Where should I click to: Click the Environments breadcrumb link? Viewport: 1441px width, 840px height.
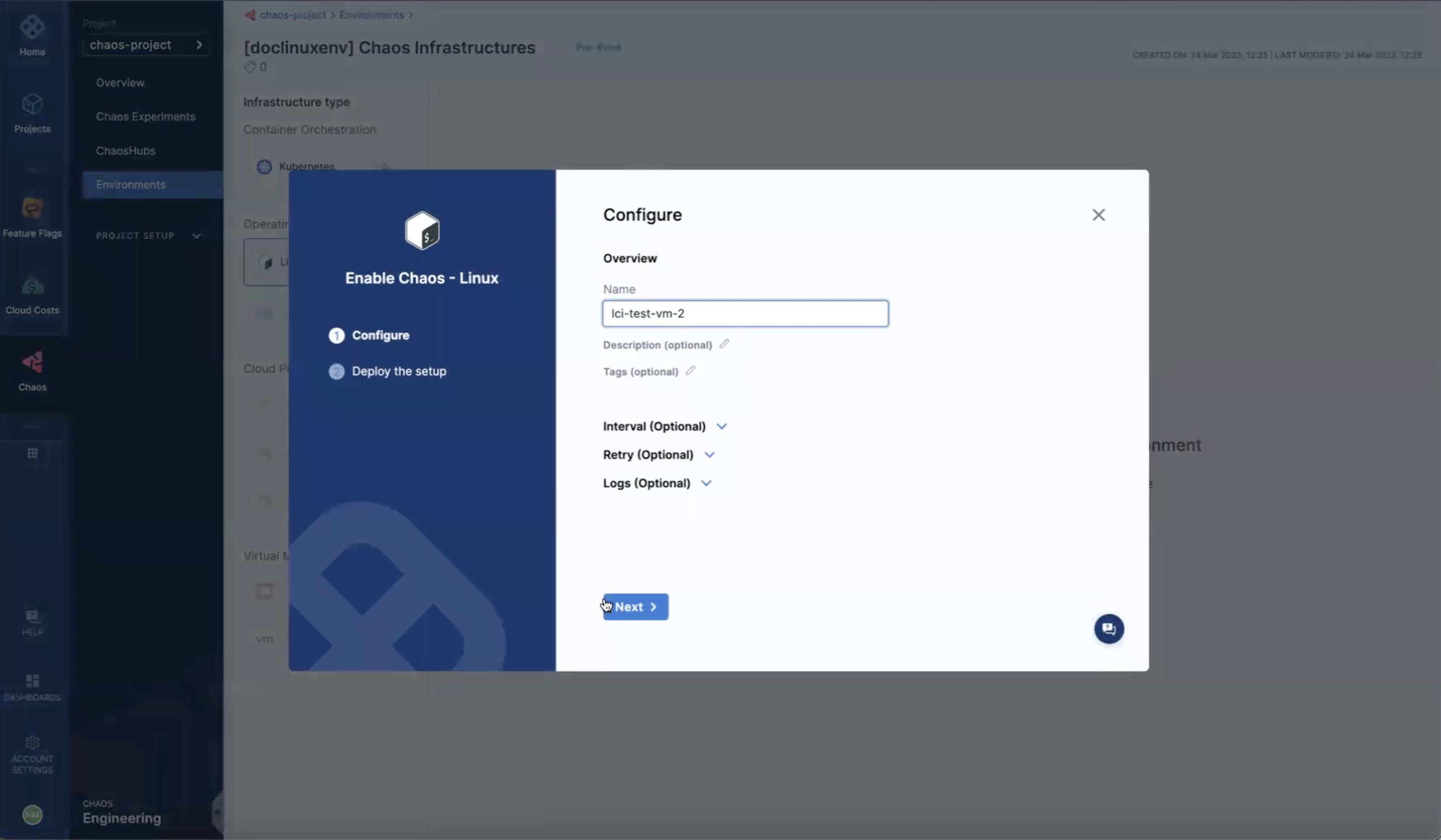tap(372, 15)
